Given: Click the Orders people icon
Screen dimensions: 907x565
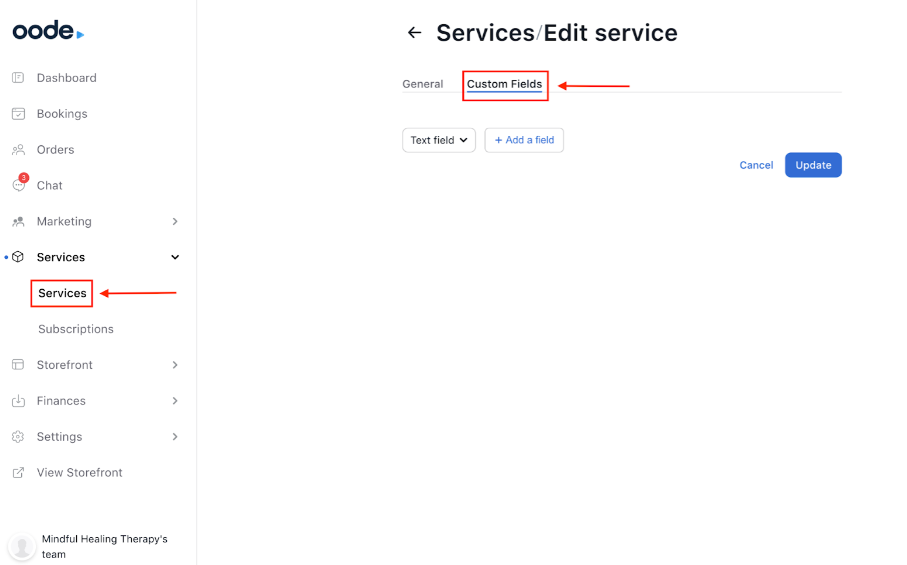Looking at the screenshot, I should tap(18, 150).
